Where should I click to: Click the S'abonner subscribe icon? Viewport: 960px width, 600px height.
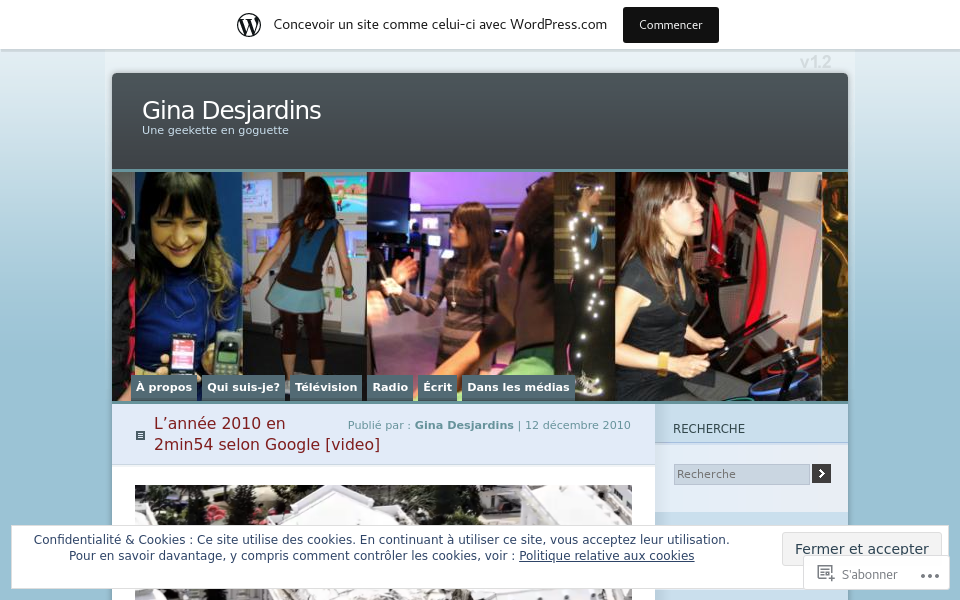pyautogui.click(x=825, y=573)
